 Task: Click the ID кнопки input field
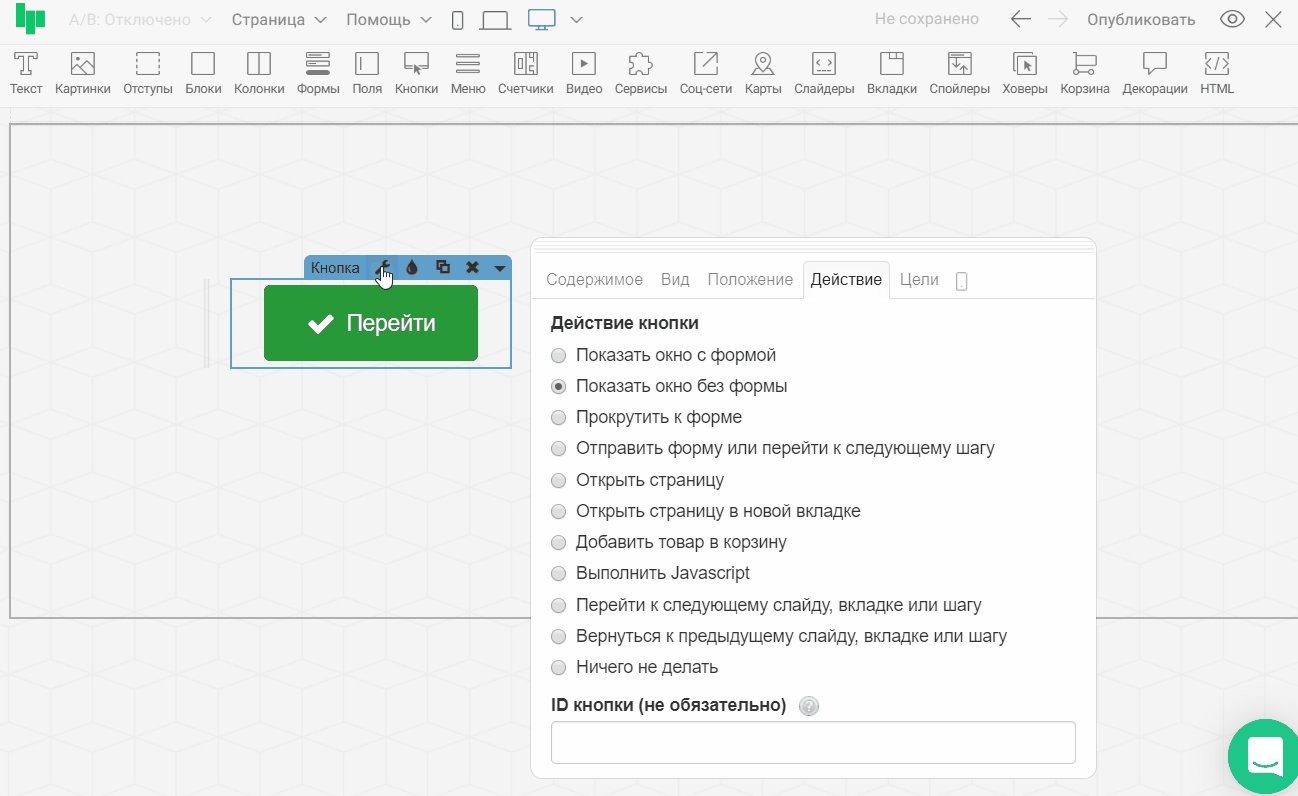813,743
